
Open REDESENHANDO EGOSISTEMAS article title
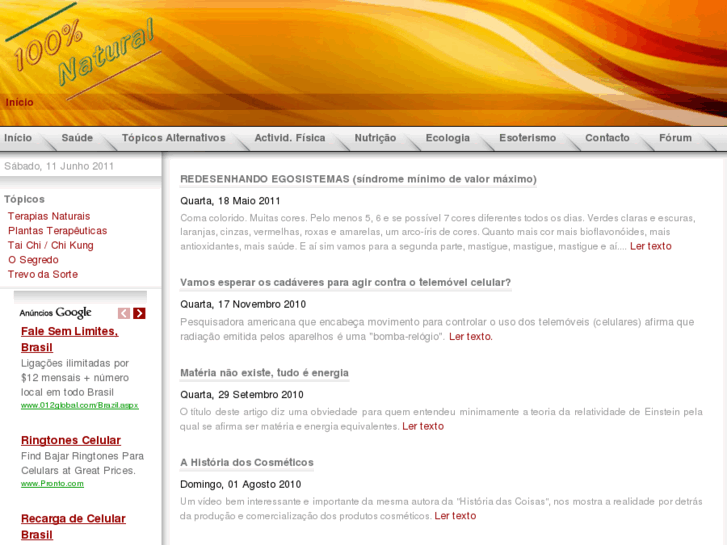358,180
